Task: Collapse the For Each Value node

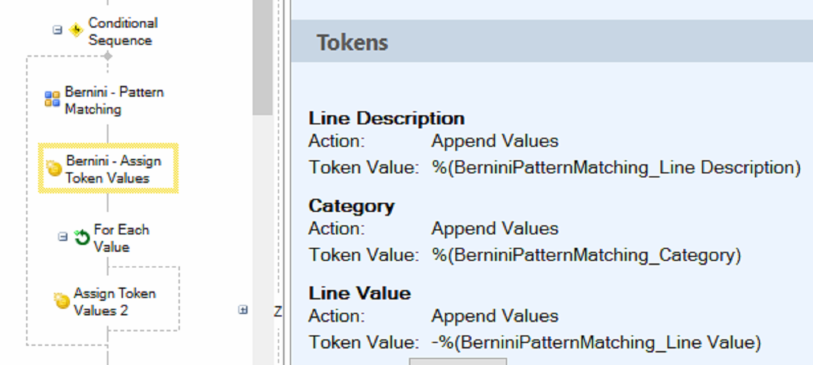Action: click(62, 237)
